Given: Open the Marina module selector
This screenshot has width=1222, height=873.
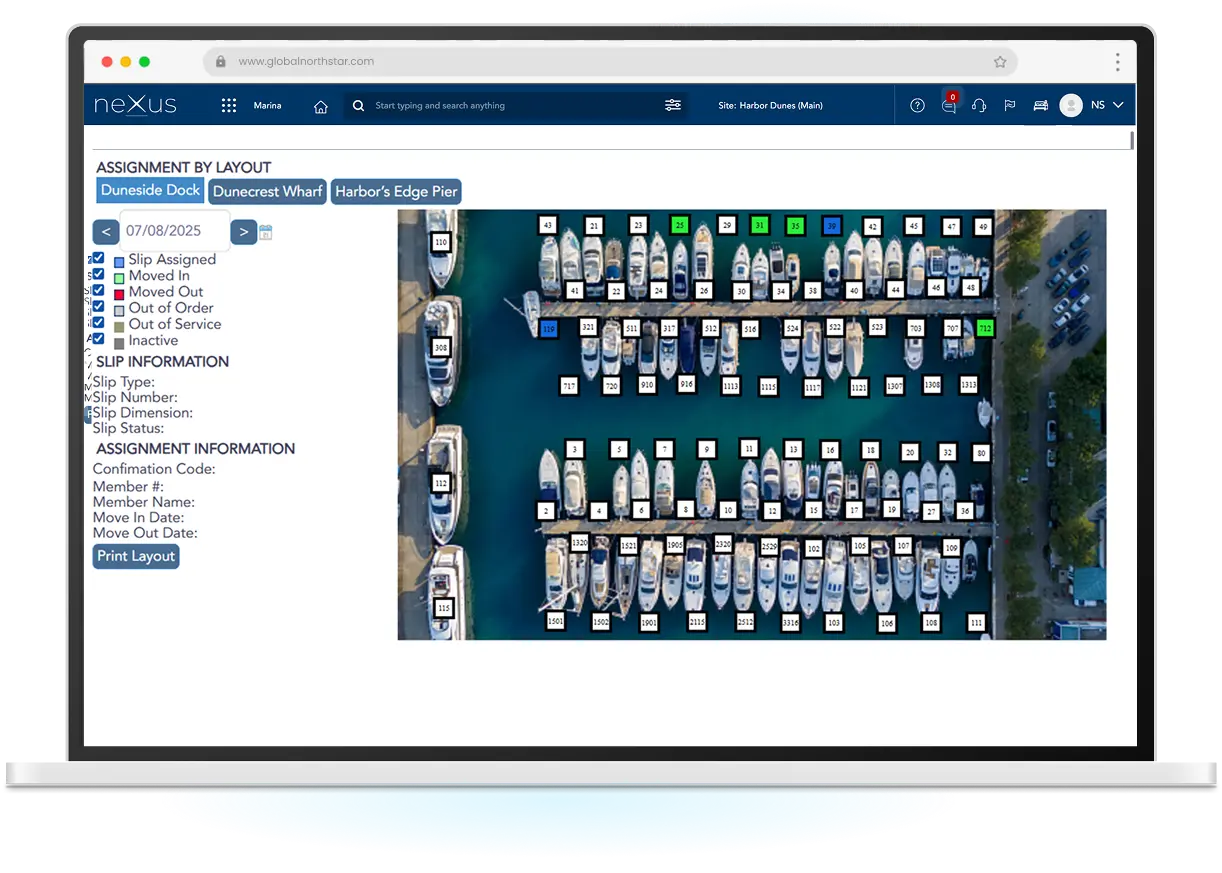Looking at the screenshot, I should point(267,105).
